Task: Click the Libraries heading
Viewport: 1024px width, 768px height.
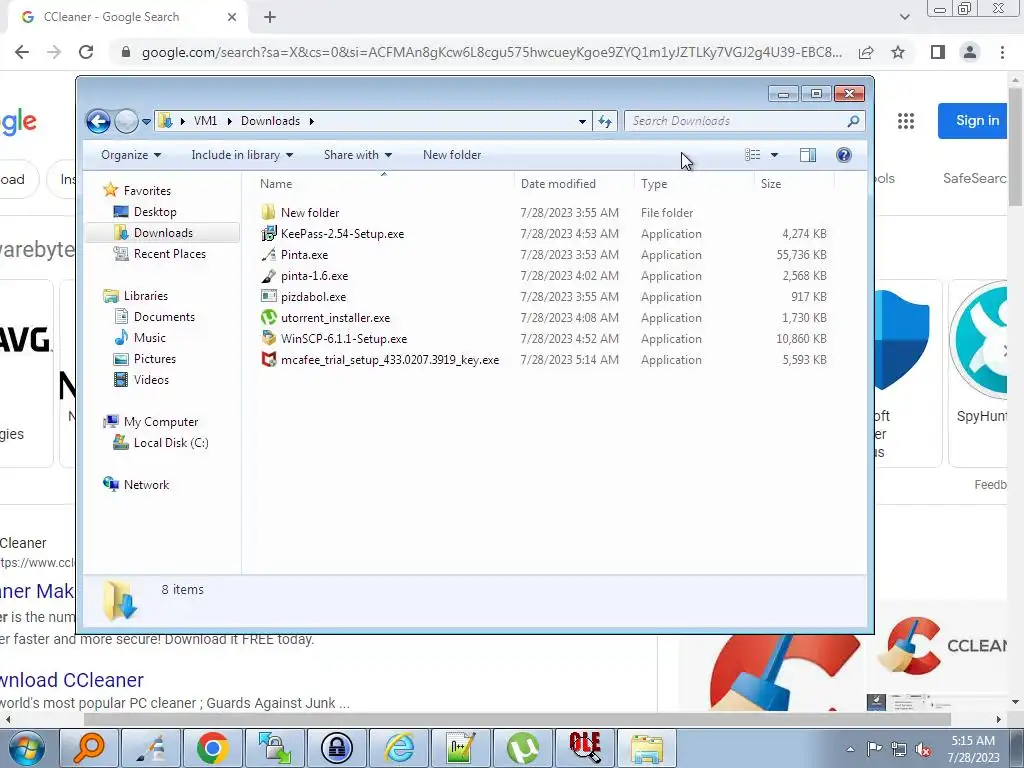Action: pyautogui.click(x=136, y=296)
